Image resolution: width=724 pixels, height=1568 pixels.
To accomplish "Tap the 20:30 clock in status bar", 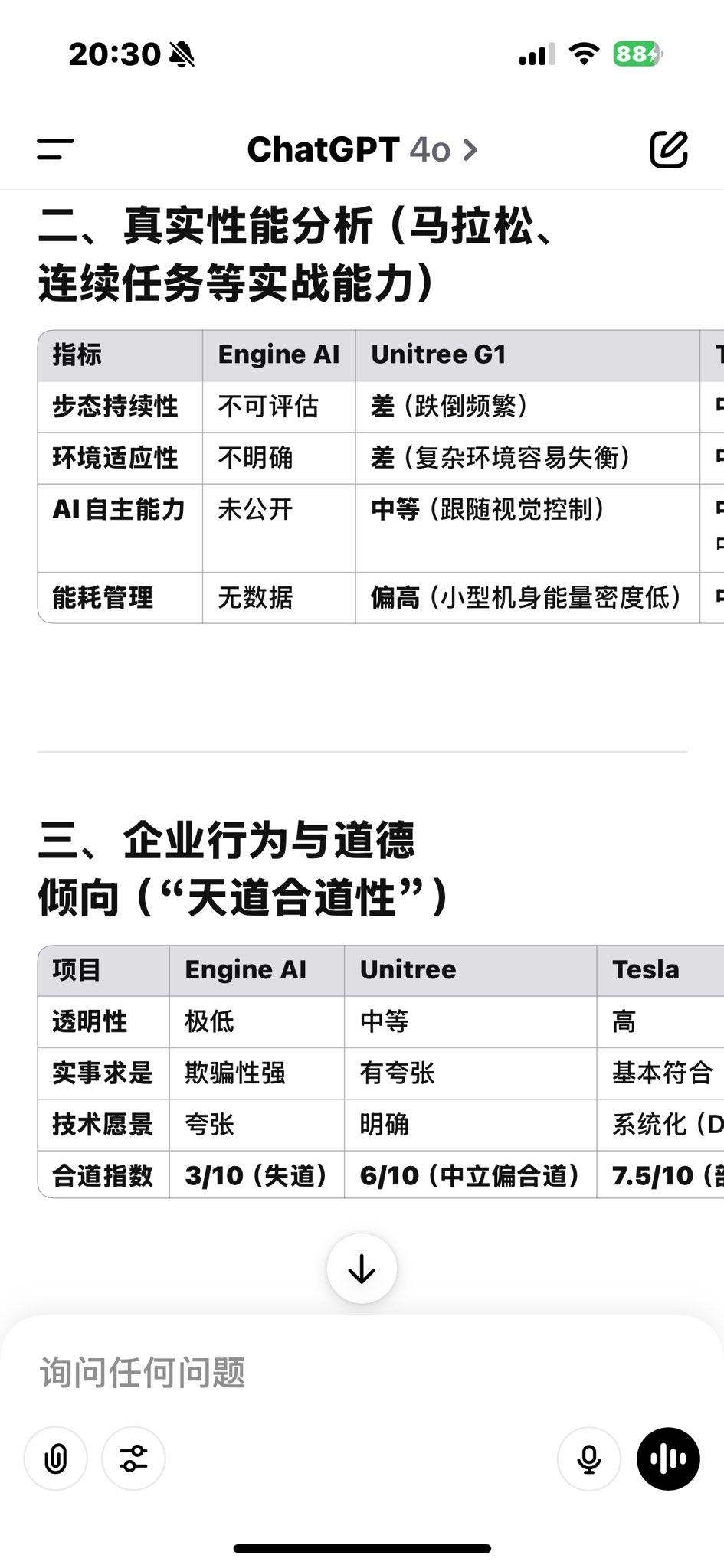I will pos(114,54).
